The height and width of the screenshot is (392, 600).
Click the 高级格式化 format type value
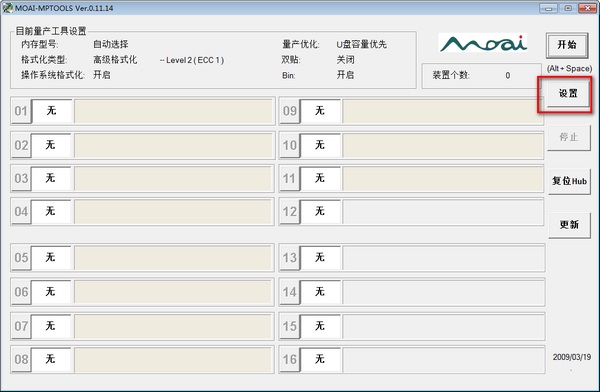click(x=115, y=60)
